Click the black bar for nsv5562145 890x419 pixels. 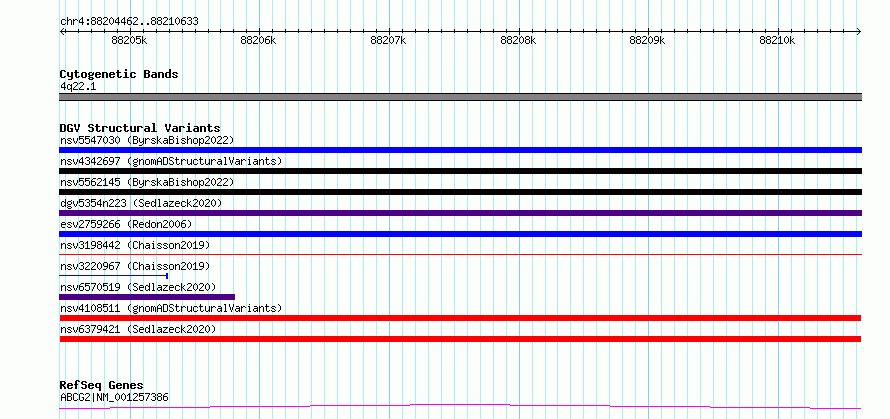coord(460,192)
